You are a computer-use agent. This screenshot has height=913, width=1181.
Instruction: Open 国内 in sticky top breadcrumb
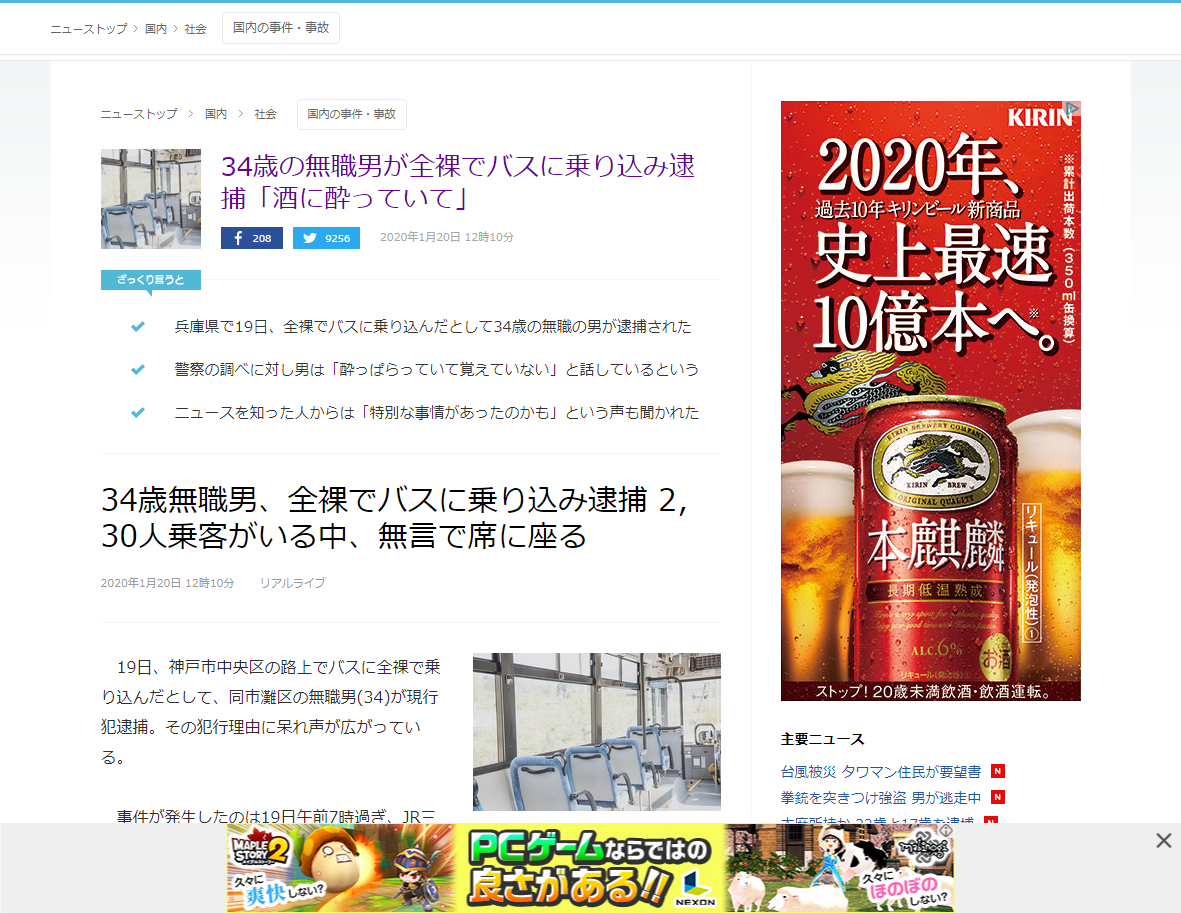(156, 29)
